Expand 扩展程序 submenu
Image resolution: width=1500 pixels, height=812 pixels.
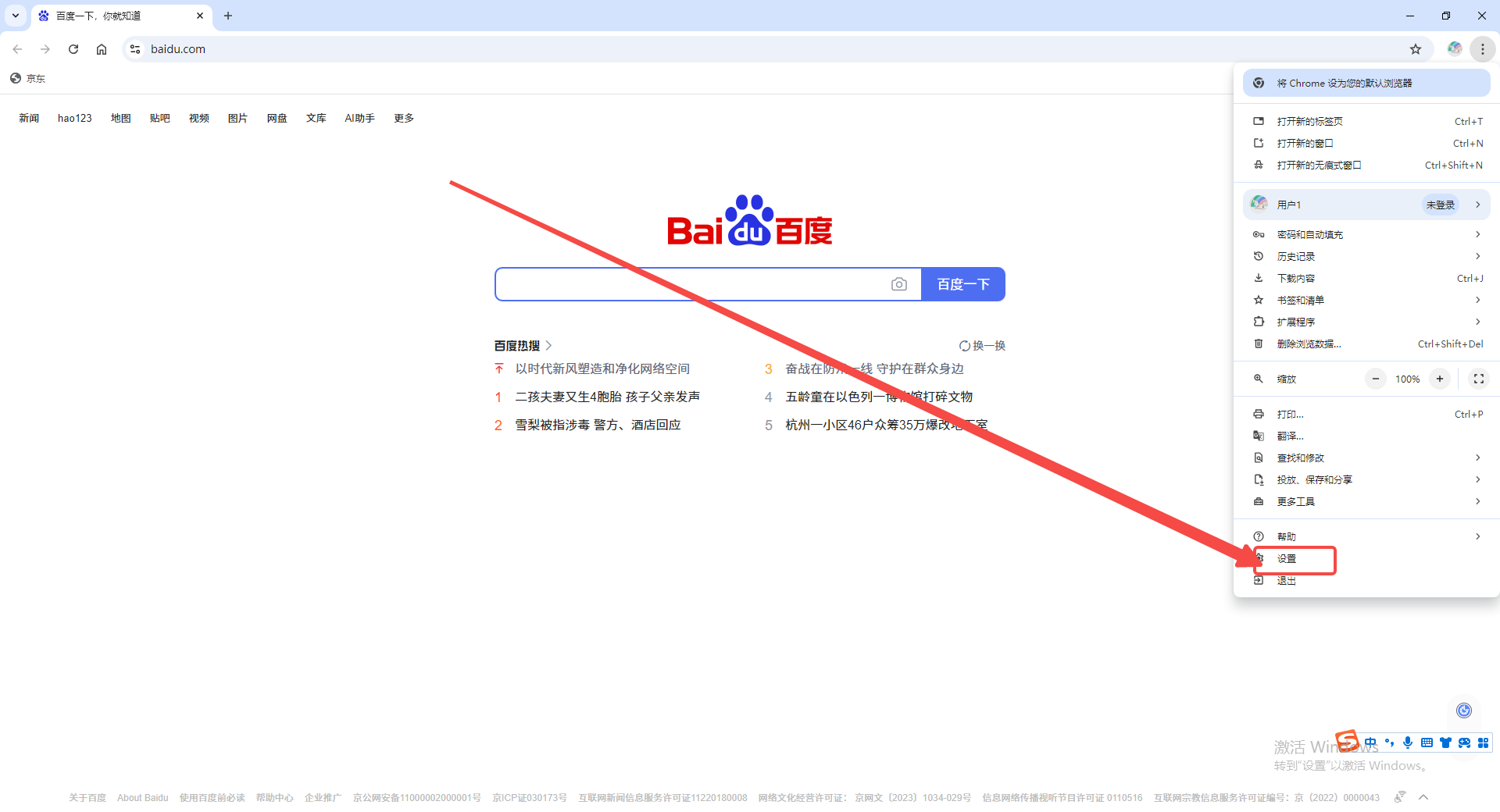[1366, 322]
